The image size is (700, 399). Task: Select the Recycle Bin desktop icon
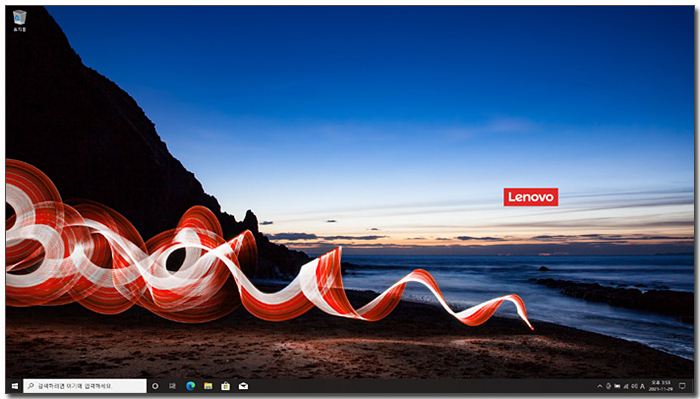coord(19,21)
